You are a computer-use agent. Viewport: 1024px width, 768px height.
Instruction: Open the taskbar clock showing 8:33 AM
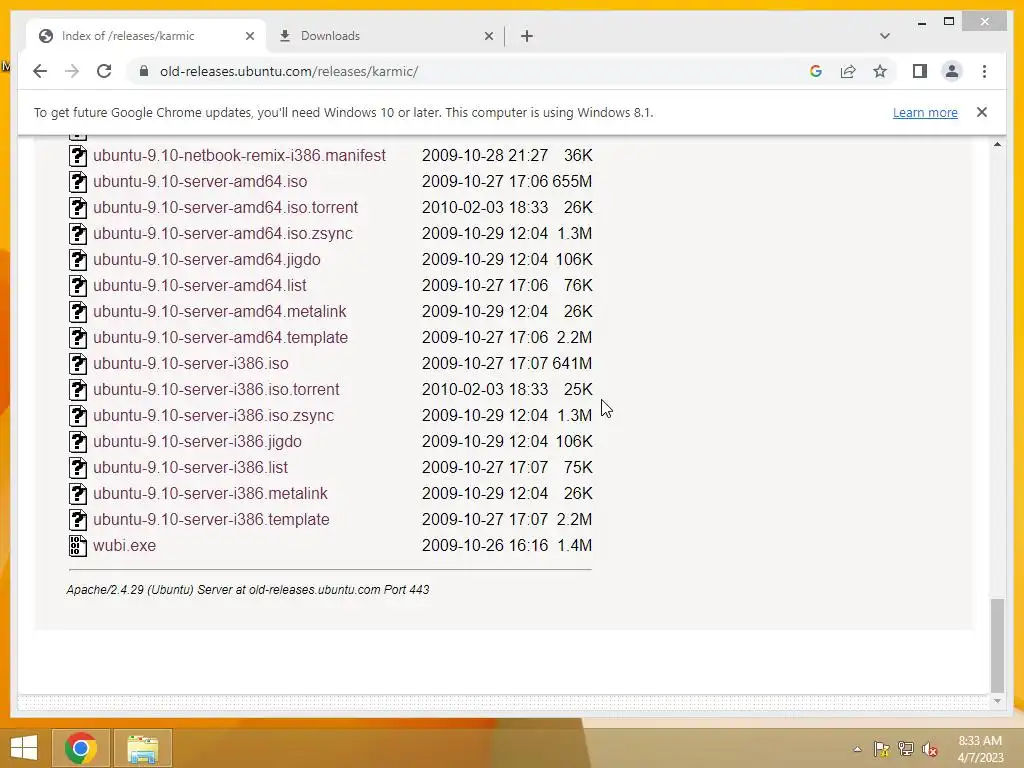(980, 749)
